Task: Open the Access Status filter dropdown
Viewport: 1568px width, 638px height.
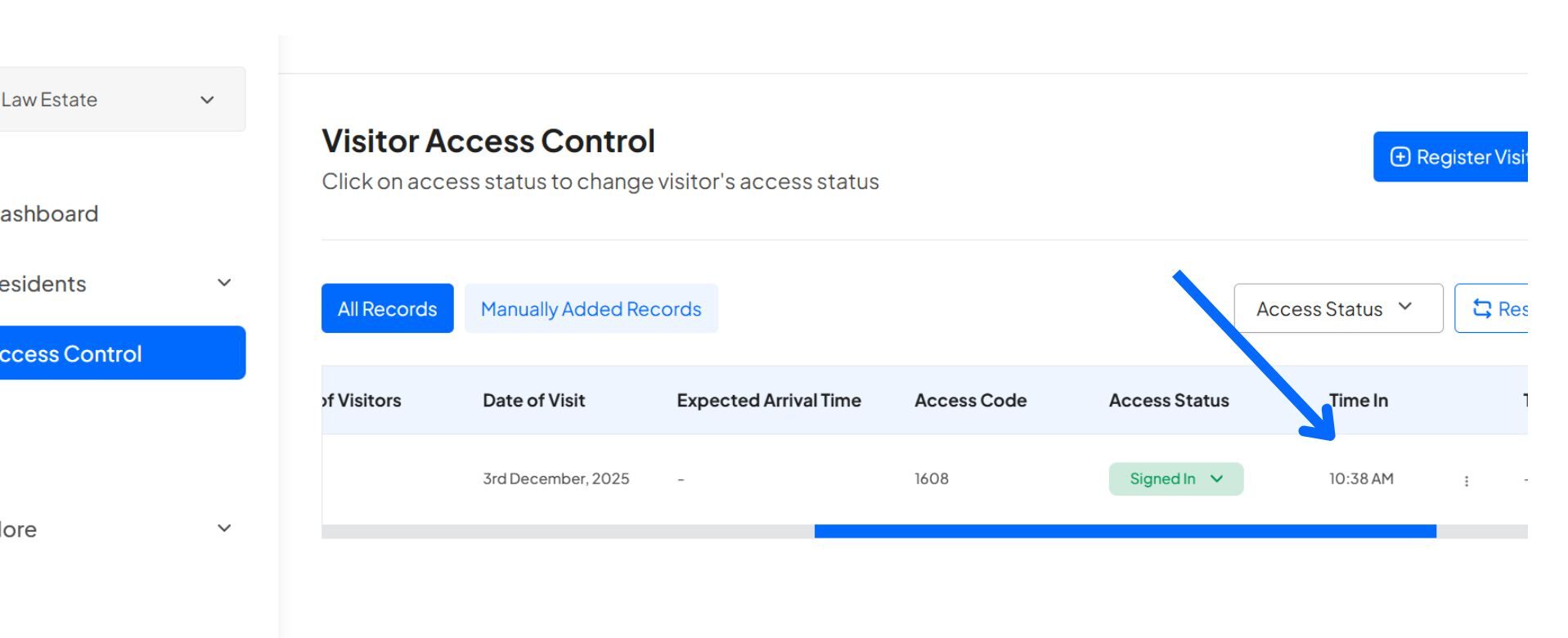Action: [x=1339, y=308]
